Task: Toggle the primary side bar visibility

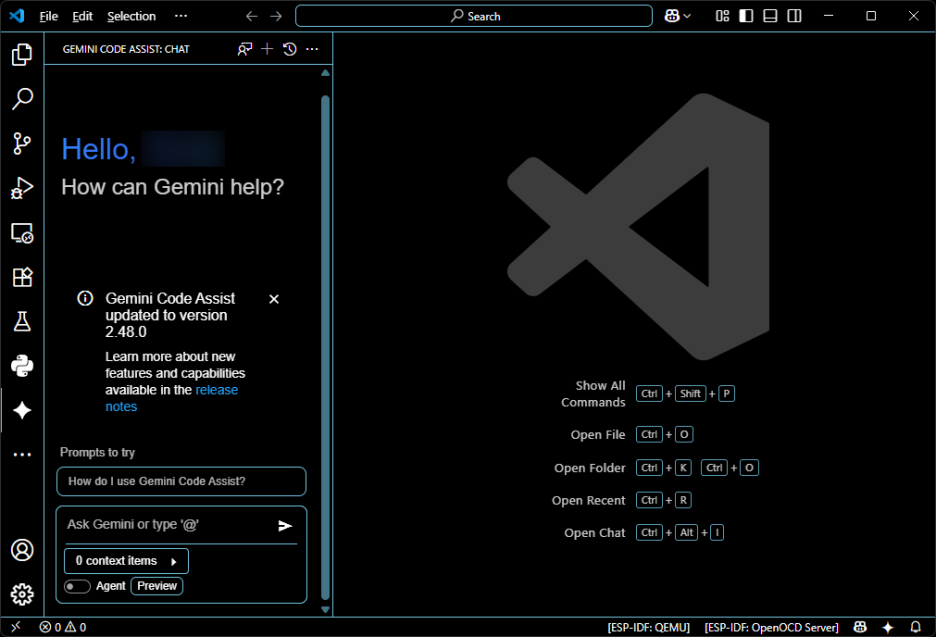Action: pyautogui.click(x=746, y=16)
